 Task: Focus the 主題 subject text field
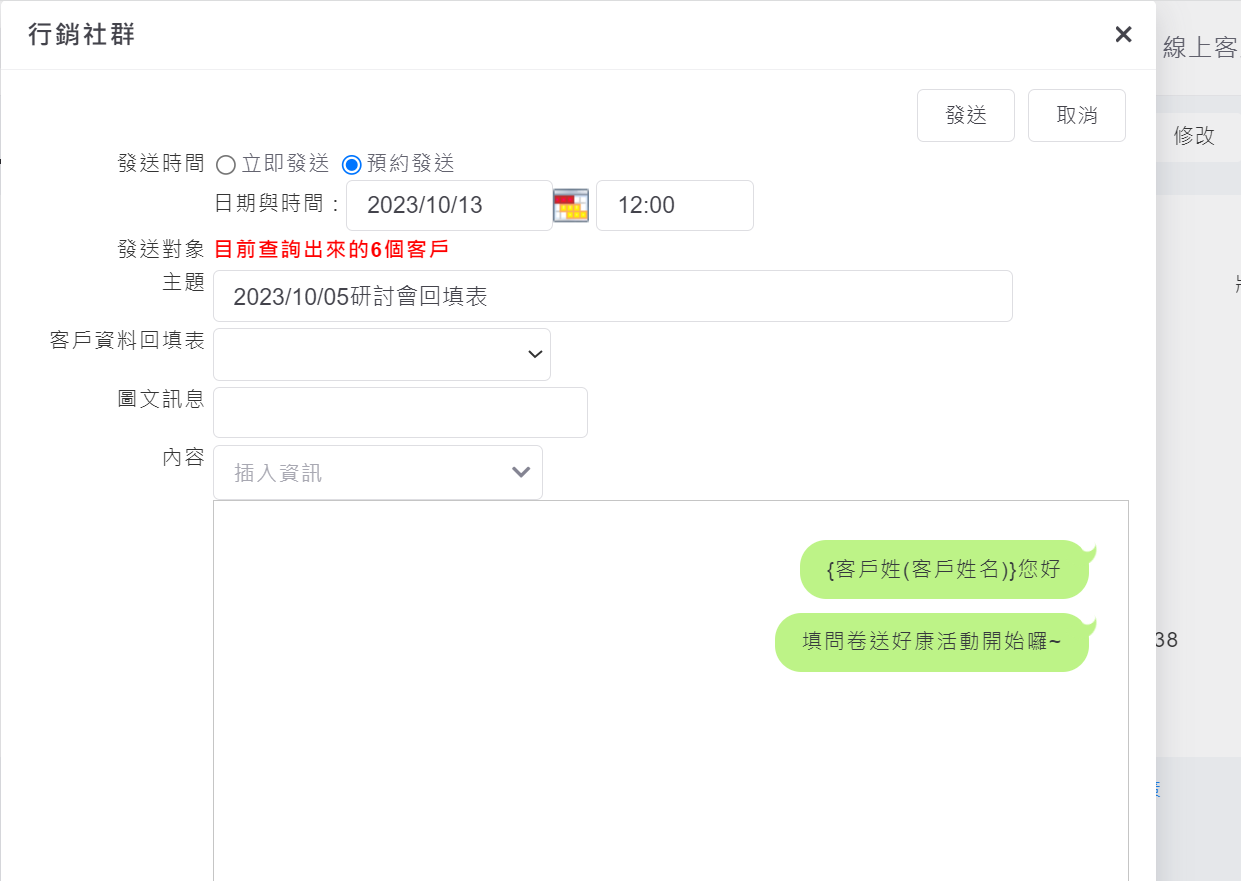612,296
